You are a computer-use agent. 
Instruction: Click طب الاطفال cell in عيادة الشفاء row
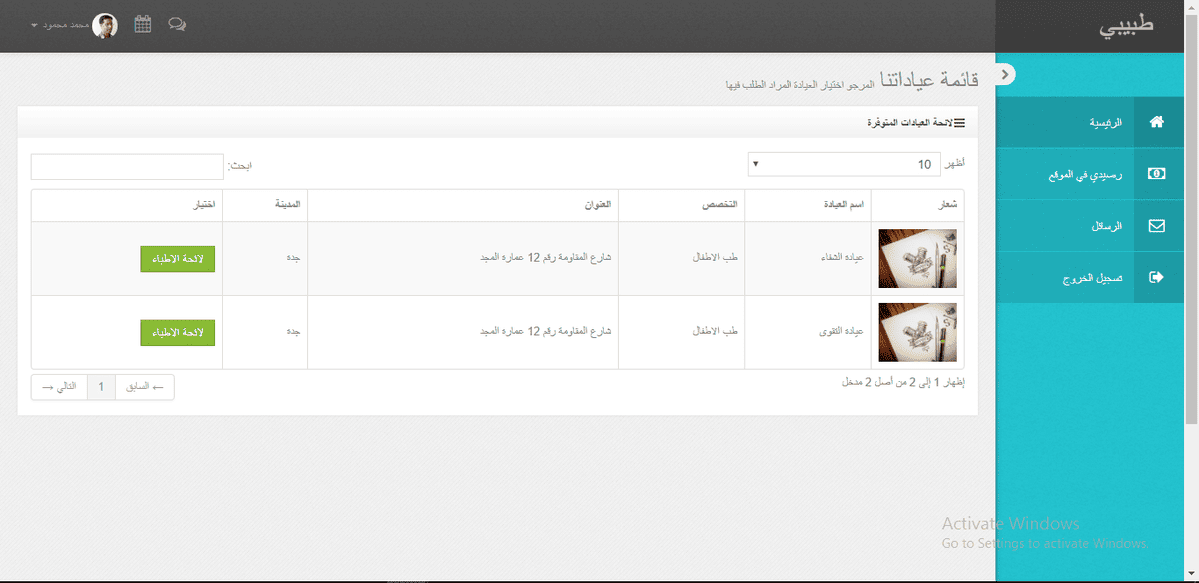tap(681, 259)
